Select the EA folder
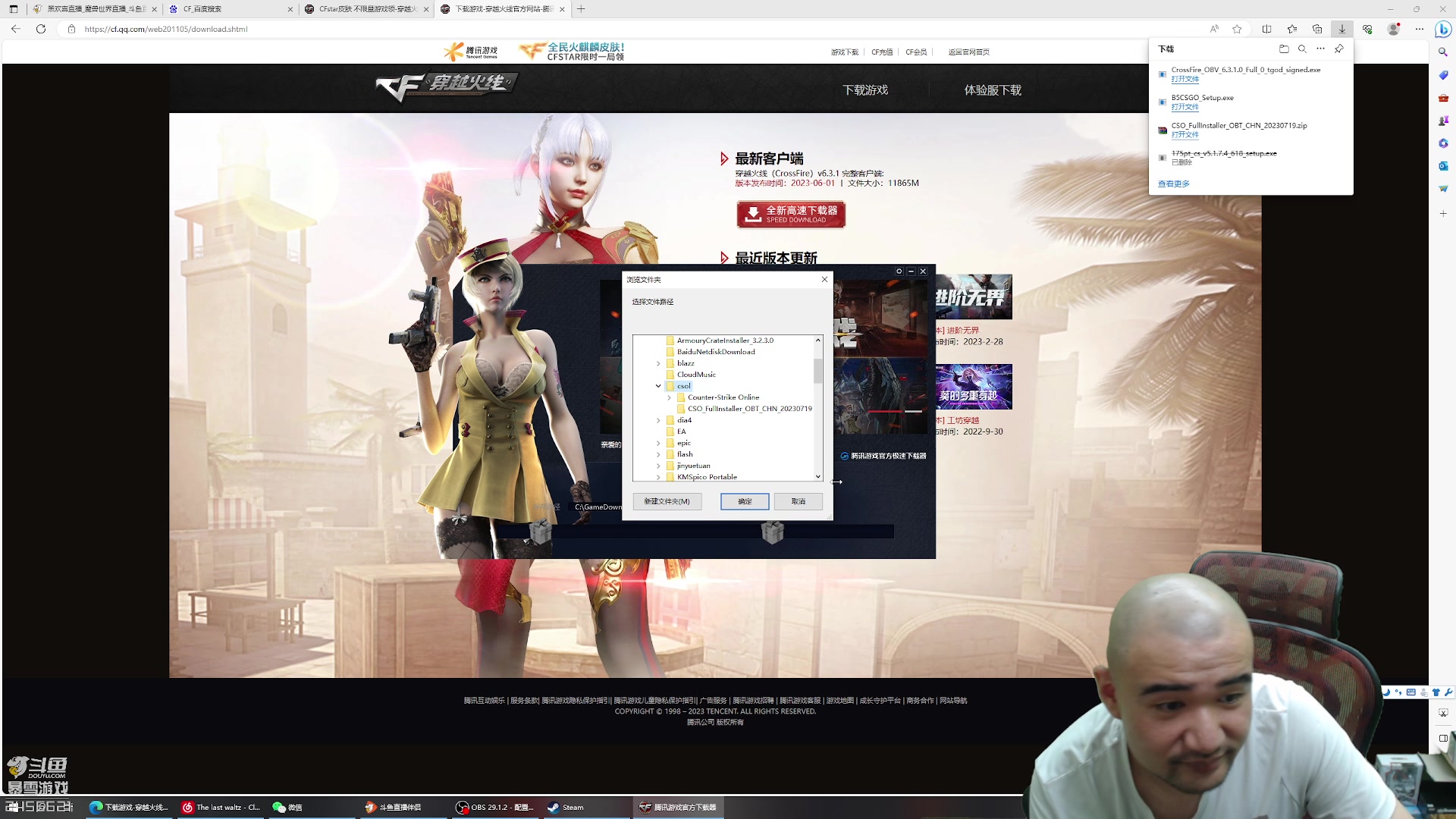 (x=681, y=431)
